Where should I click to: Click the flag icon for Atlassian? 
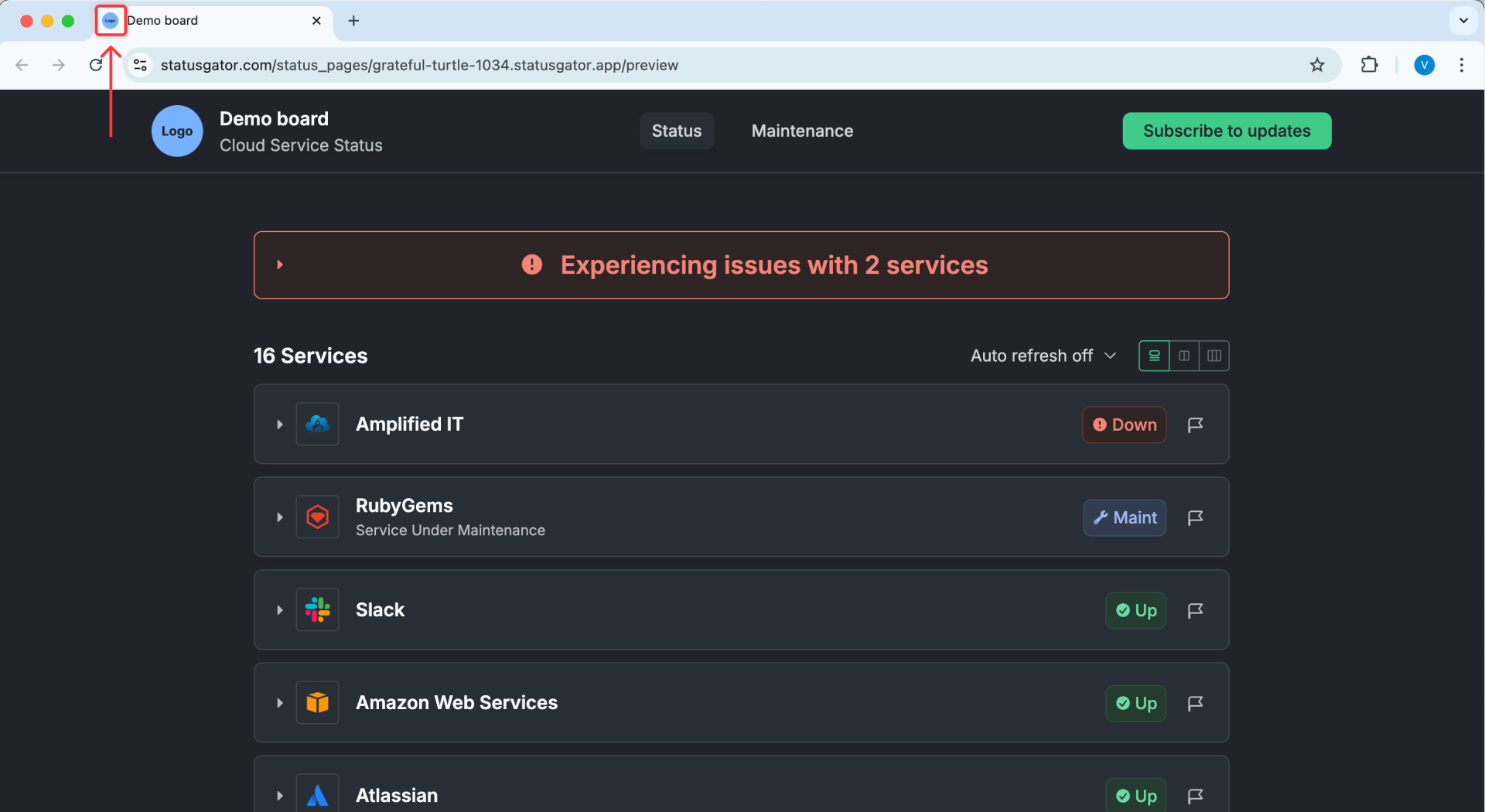1195,796
